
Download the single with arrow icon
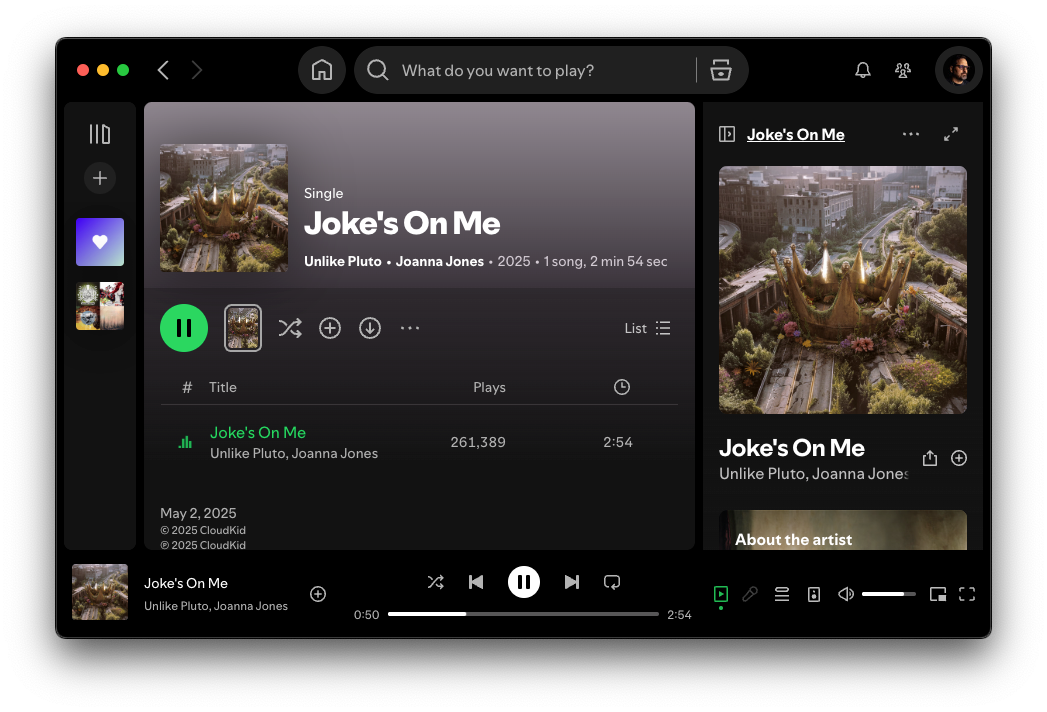pyautogui.click(x=370, y=328)
